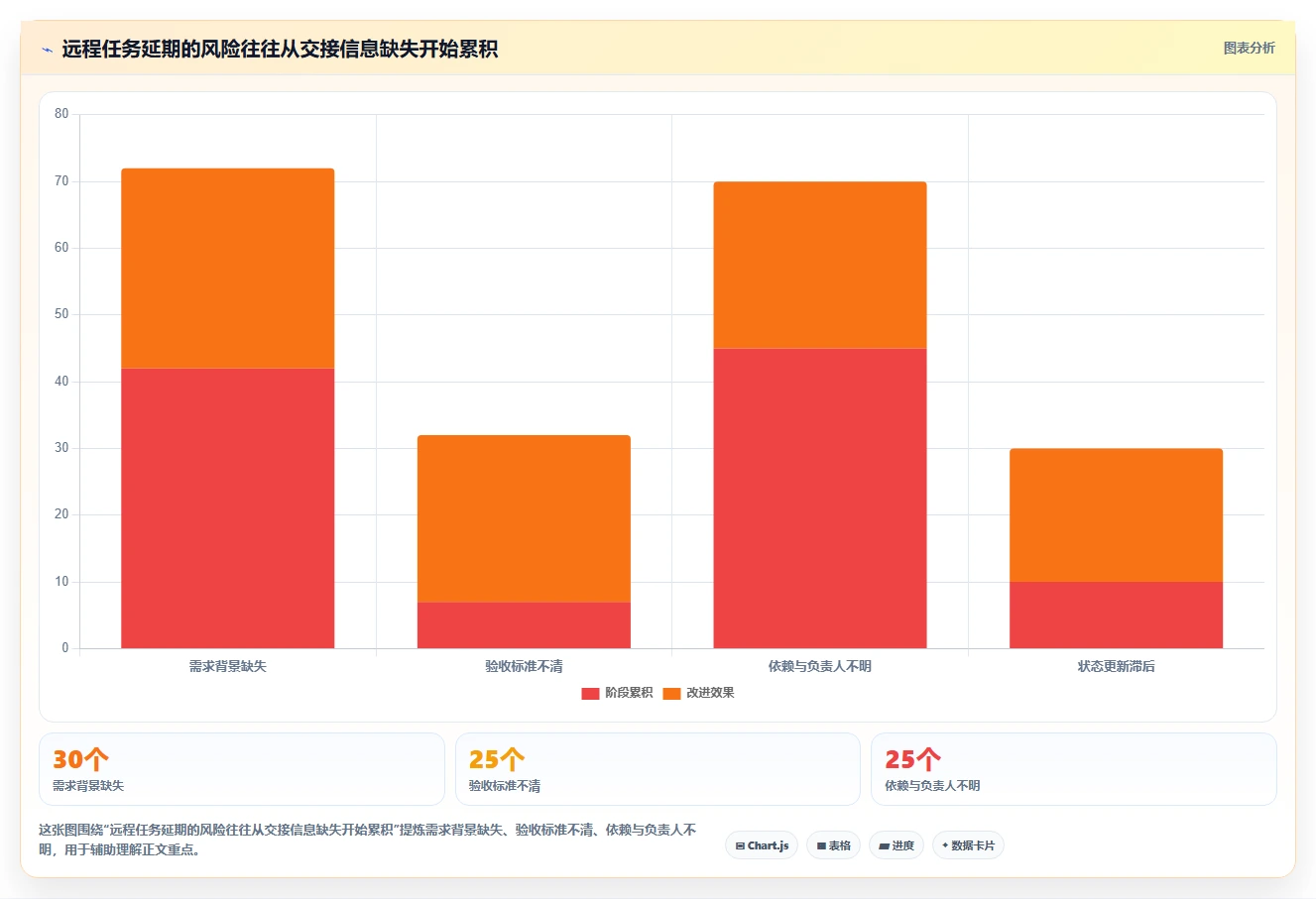Image resolution: width=1316 pixels, height=899 pixels.
Task: Click the orange 改进效果 legend swatch
Action: [671, 694]
